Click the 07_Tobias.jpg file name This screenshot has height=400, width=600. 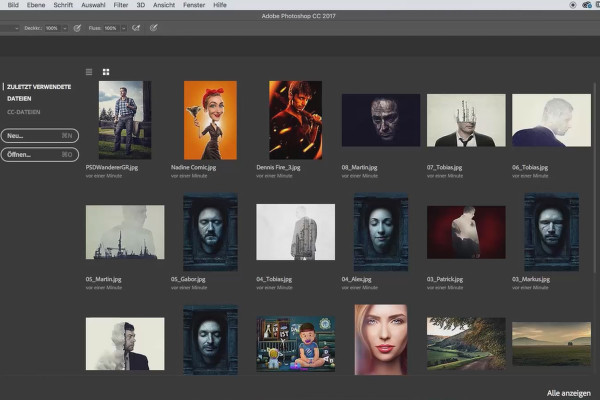click(445, 167)
